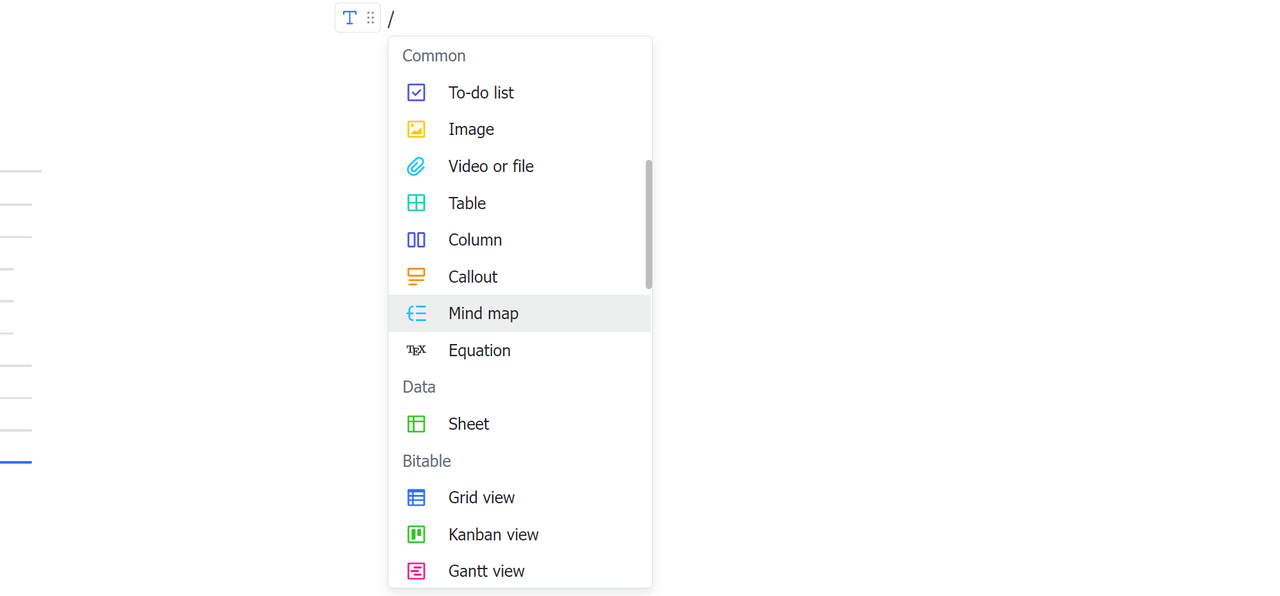Jump to the blue highlighted outline marker

tap(16, 462)
